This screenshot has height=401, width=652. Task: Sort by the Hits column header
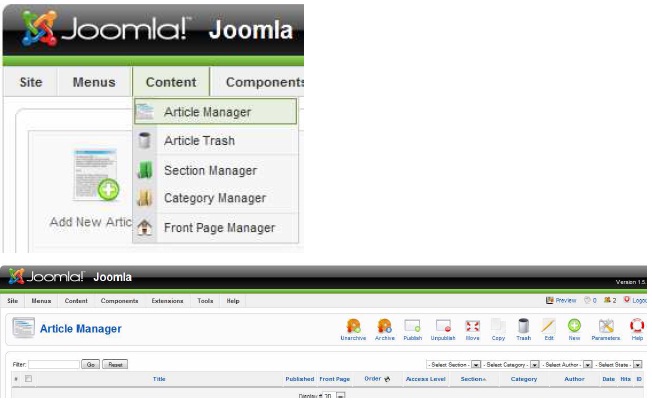(x=625, y=379)
